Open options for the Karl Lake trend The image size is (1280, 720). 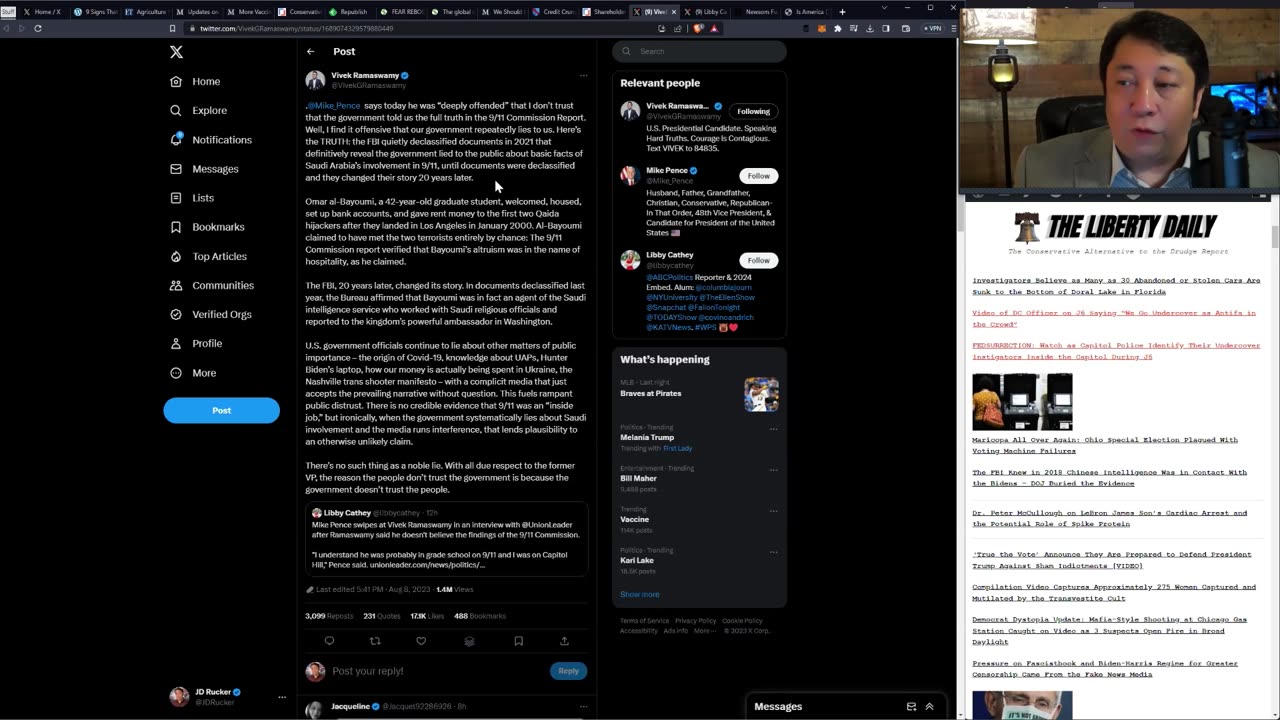[773, 551]
